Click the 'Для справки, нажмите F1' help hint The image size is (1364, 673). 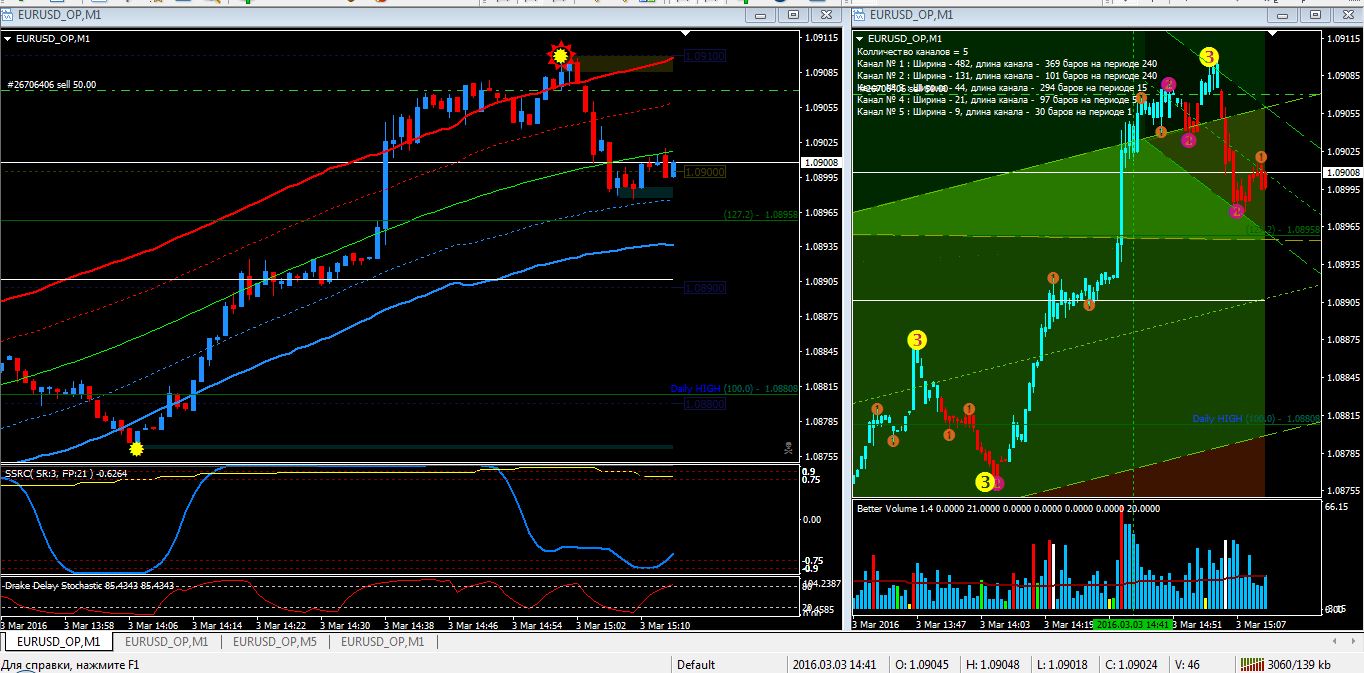coord(69,664)
